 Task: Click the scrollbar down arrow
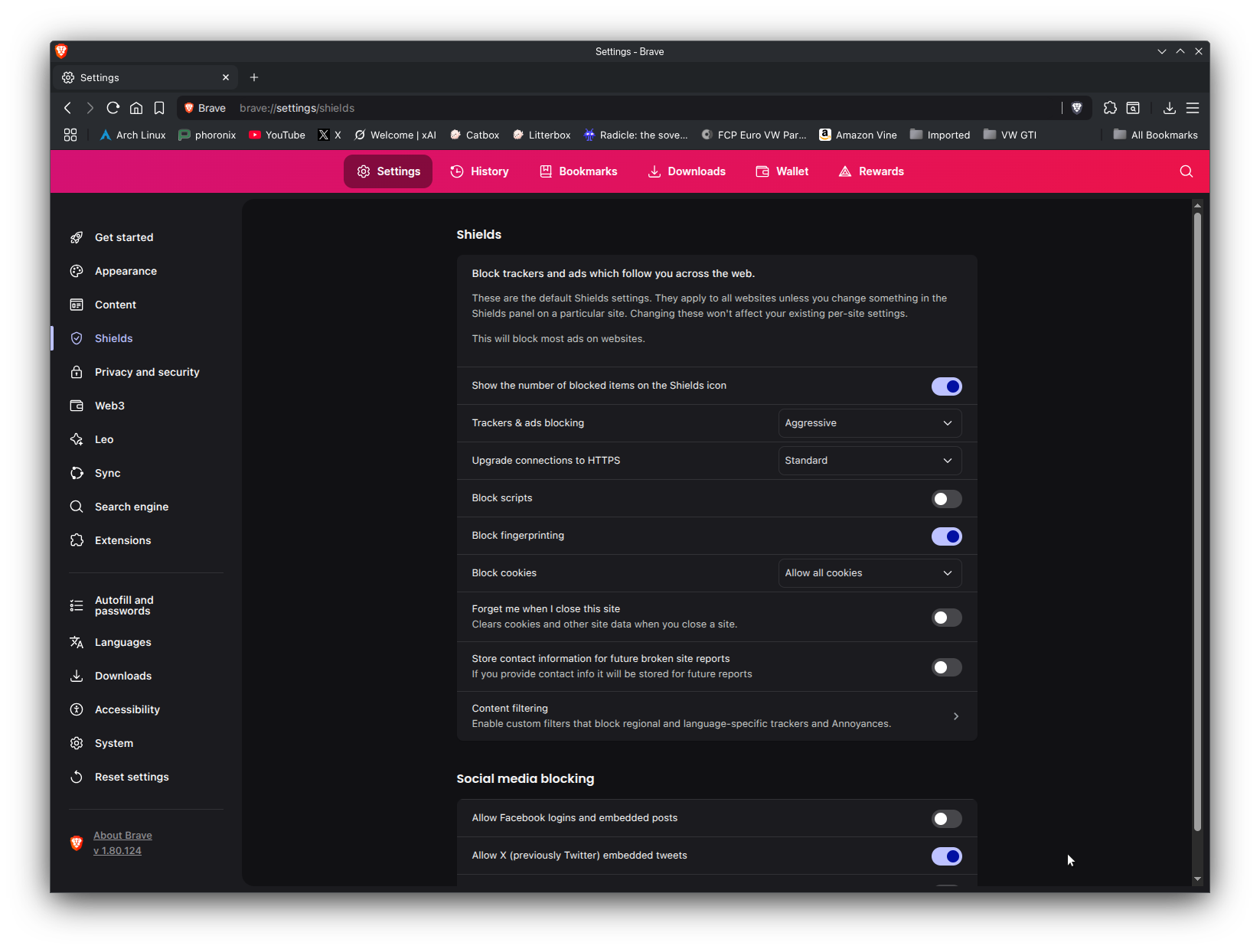point(1197,879)
